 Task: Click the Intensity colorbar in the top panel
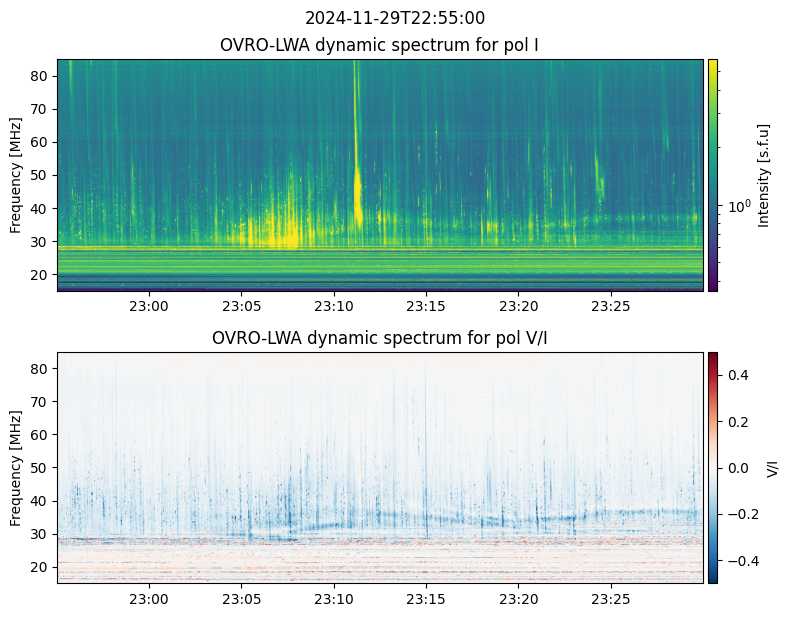click(x=713, y=175)
